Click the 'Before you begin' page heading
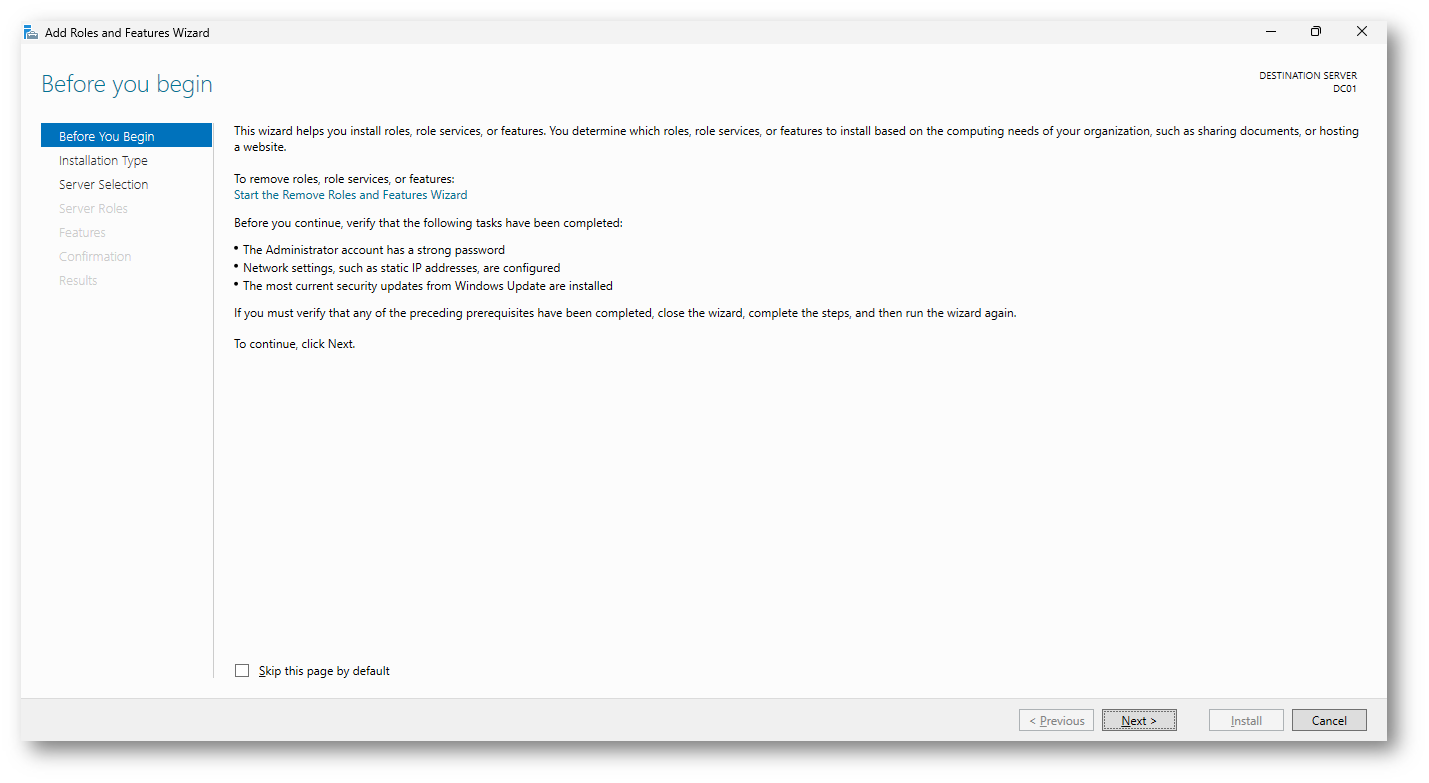 [x=127, y=84]
